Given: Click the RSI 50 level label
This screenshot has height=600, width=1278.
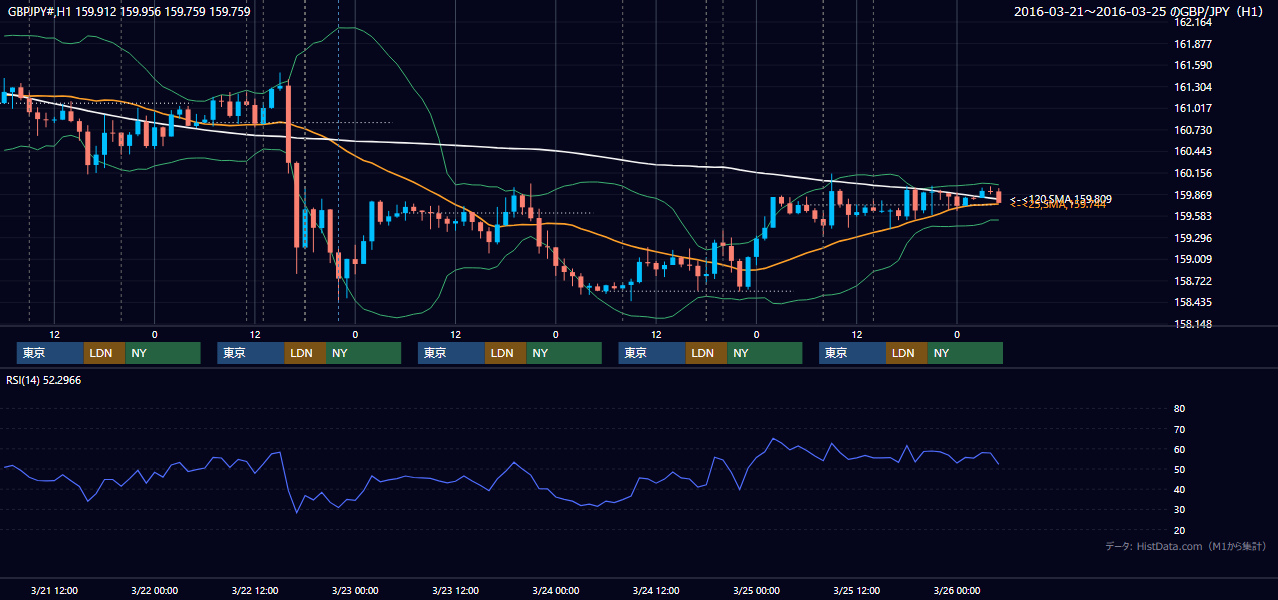Looking at the screenshot, I should coord(1179,469).
